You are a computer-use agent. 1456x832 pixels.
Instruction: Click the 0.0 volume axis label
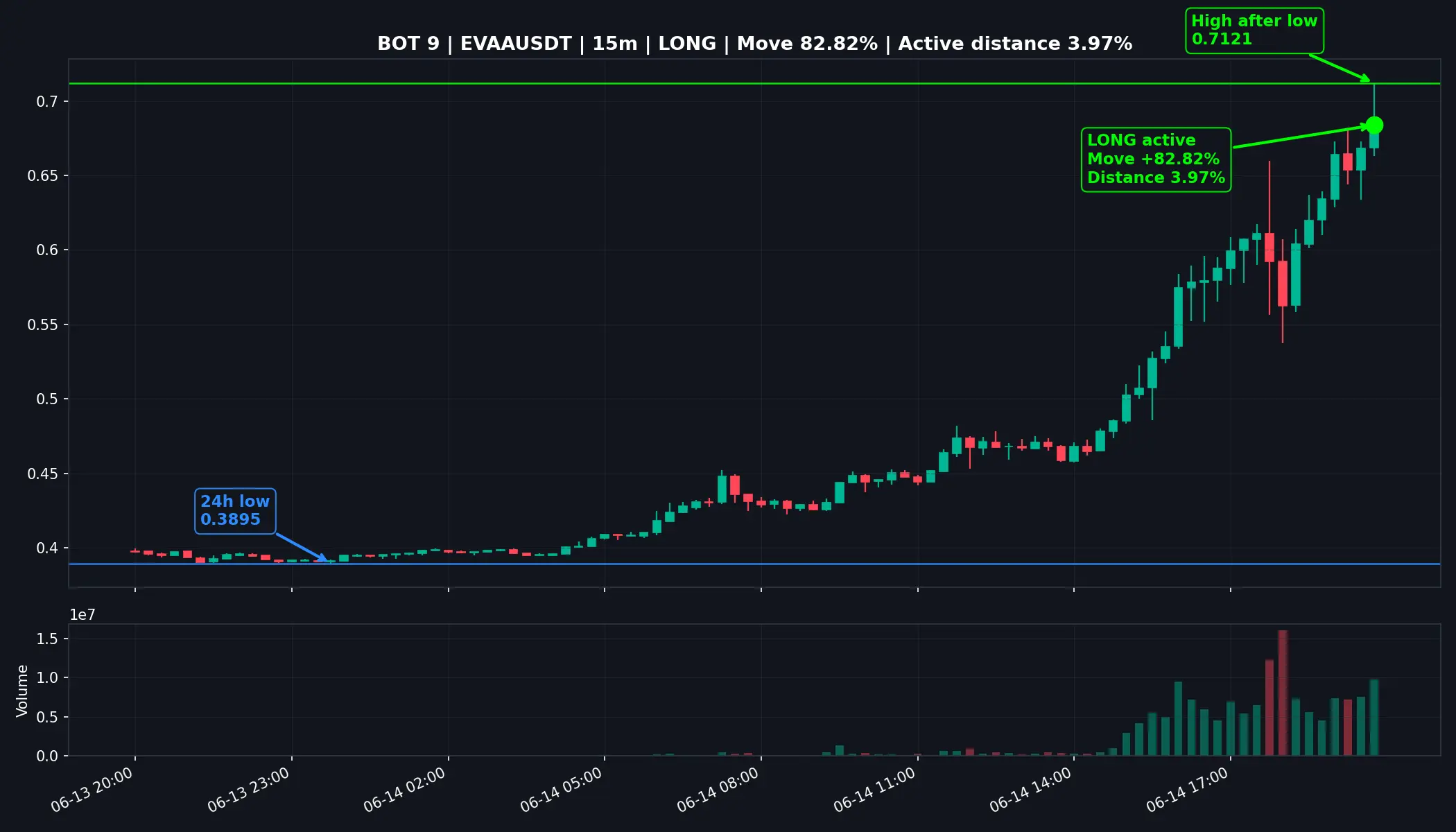pos(47,756)
